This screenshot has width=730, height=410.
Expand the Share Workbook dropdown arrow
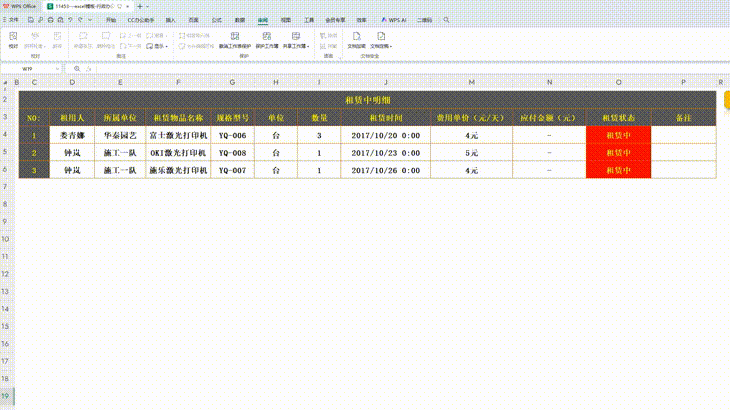point(308,47)
